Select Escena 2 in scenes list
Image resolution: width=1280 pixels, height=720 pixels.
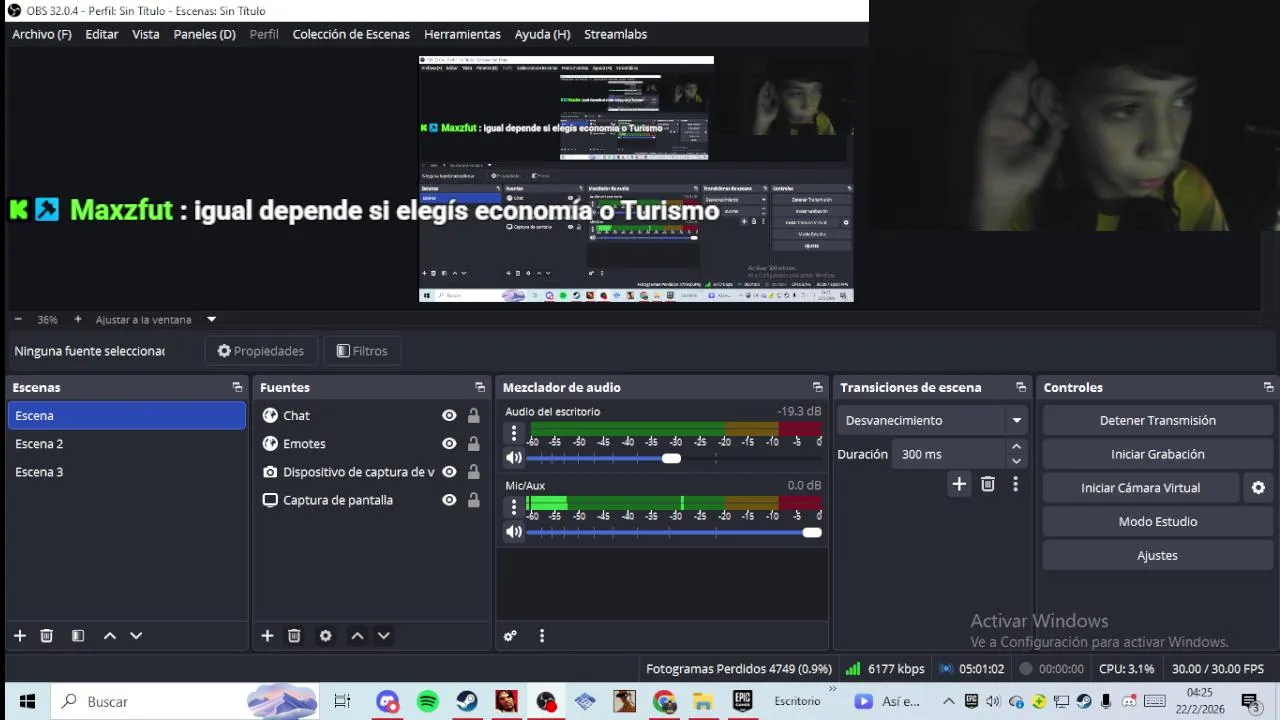point(126,444)
